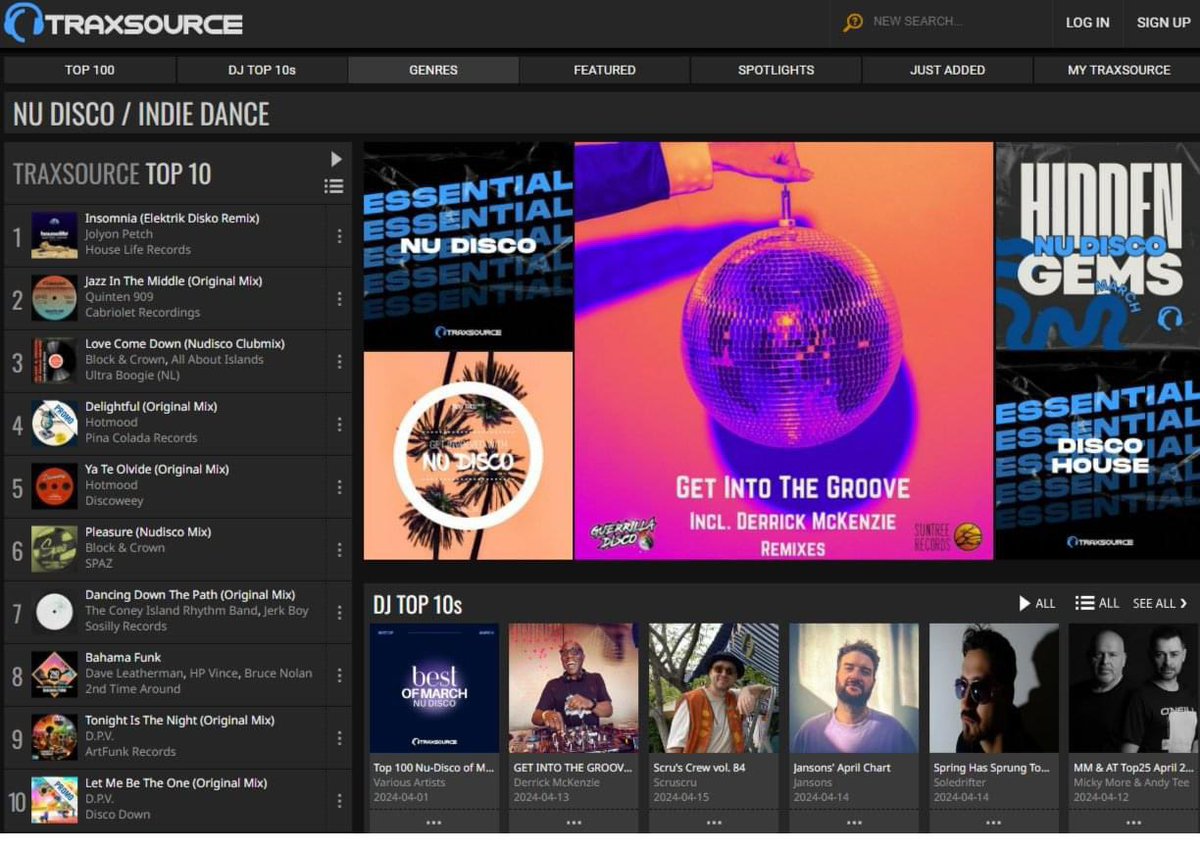Open label 2nd Time Around
Screen dimensions: 1200x853
(133, 689)
